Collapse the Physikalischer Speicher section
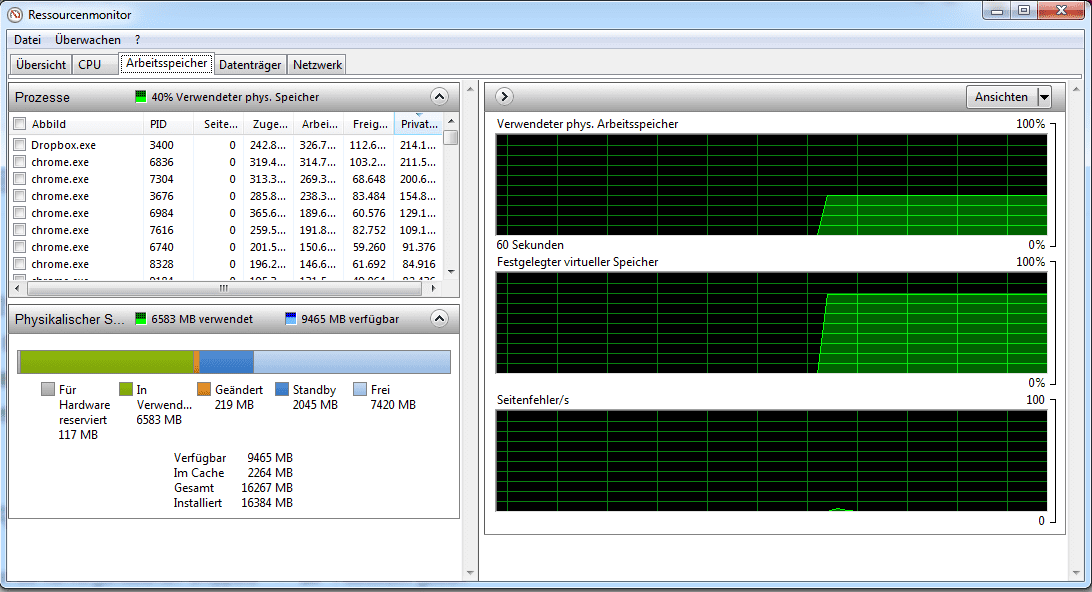The width and height of the screenshot is (1092, 592). click(439, 319)
